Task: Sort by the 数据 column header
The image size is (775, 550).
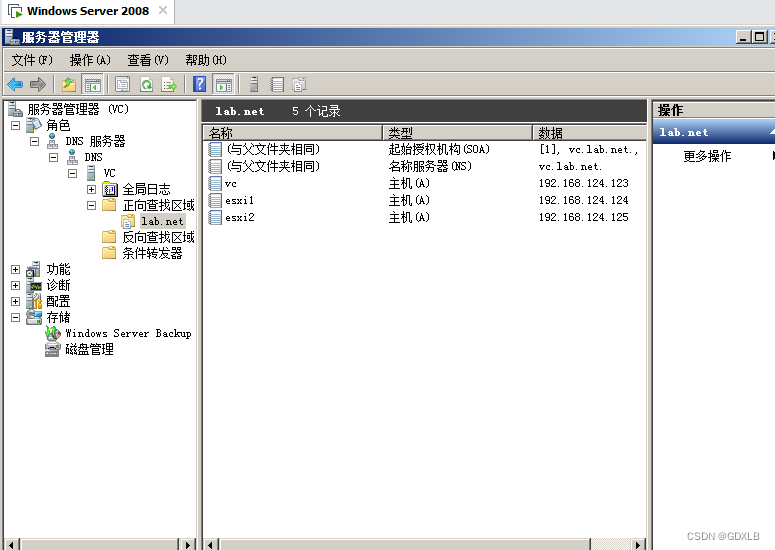Action: [x=590, y=133]
